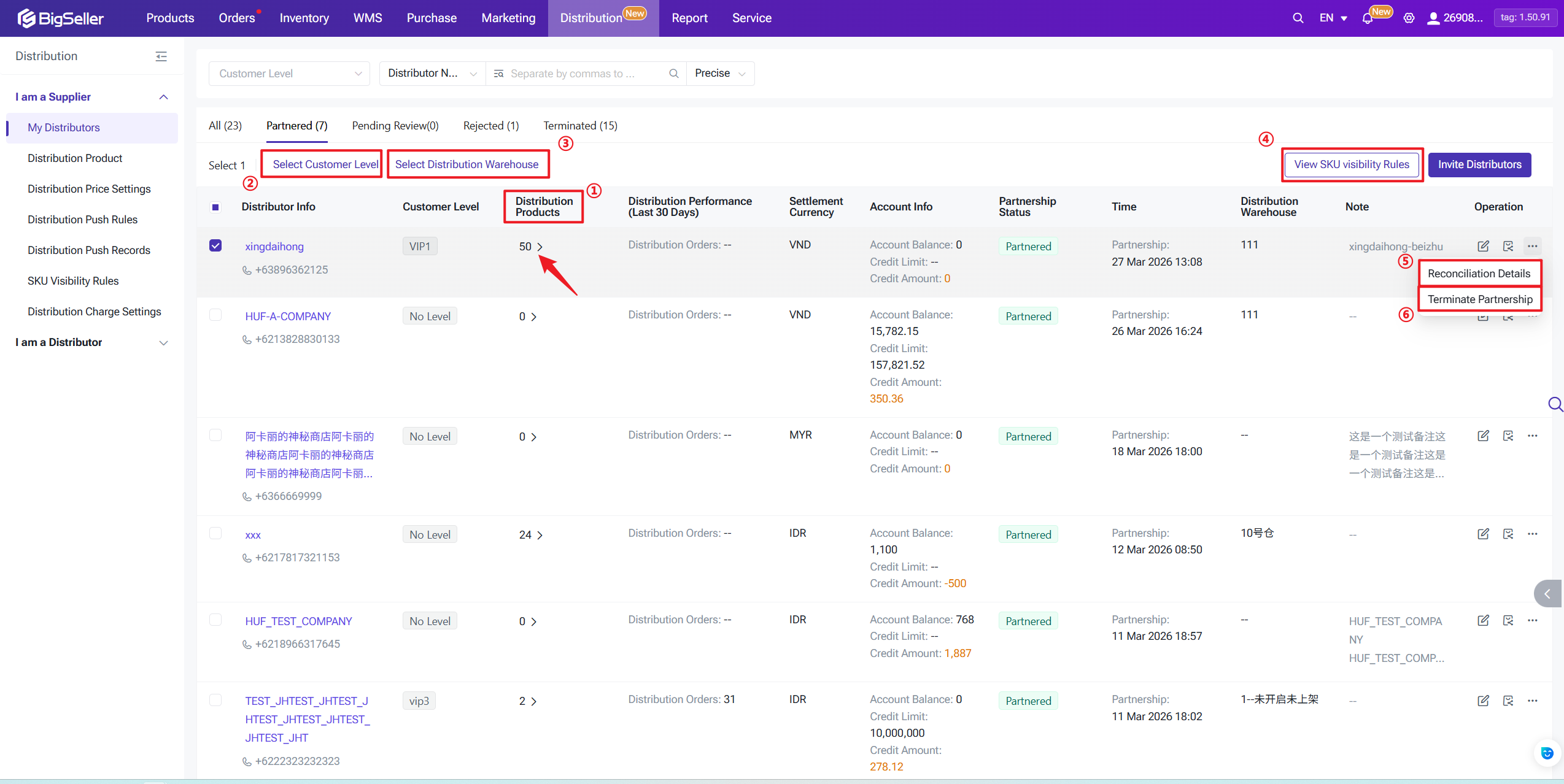The image size is (1564, 784).
Task: Switch to the Terminated (15) tab
Action: coord(580,126)
